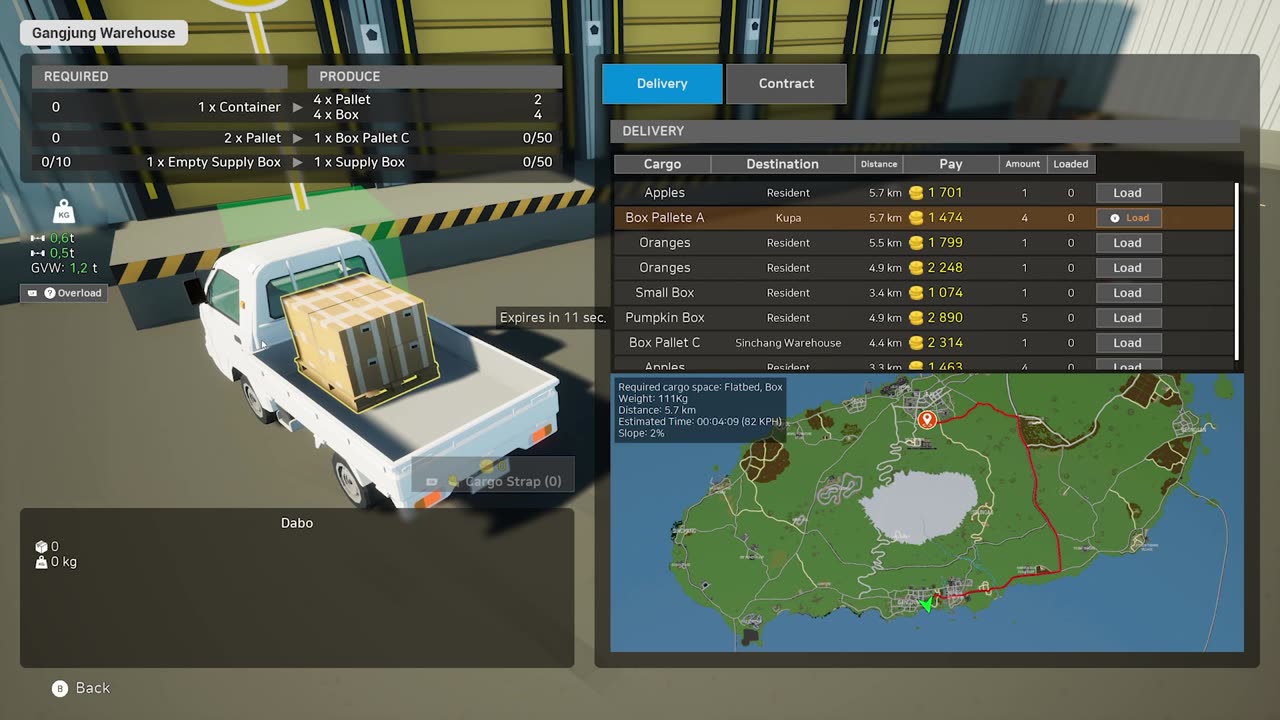Click the green player arrow on map
Screen dimensions: 1280x720
click(927, 604)
